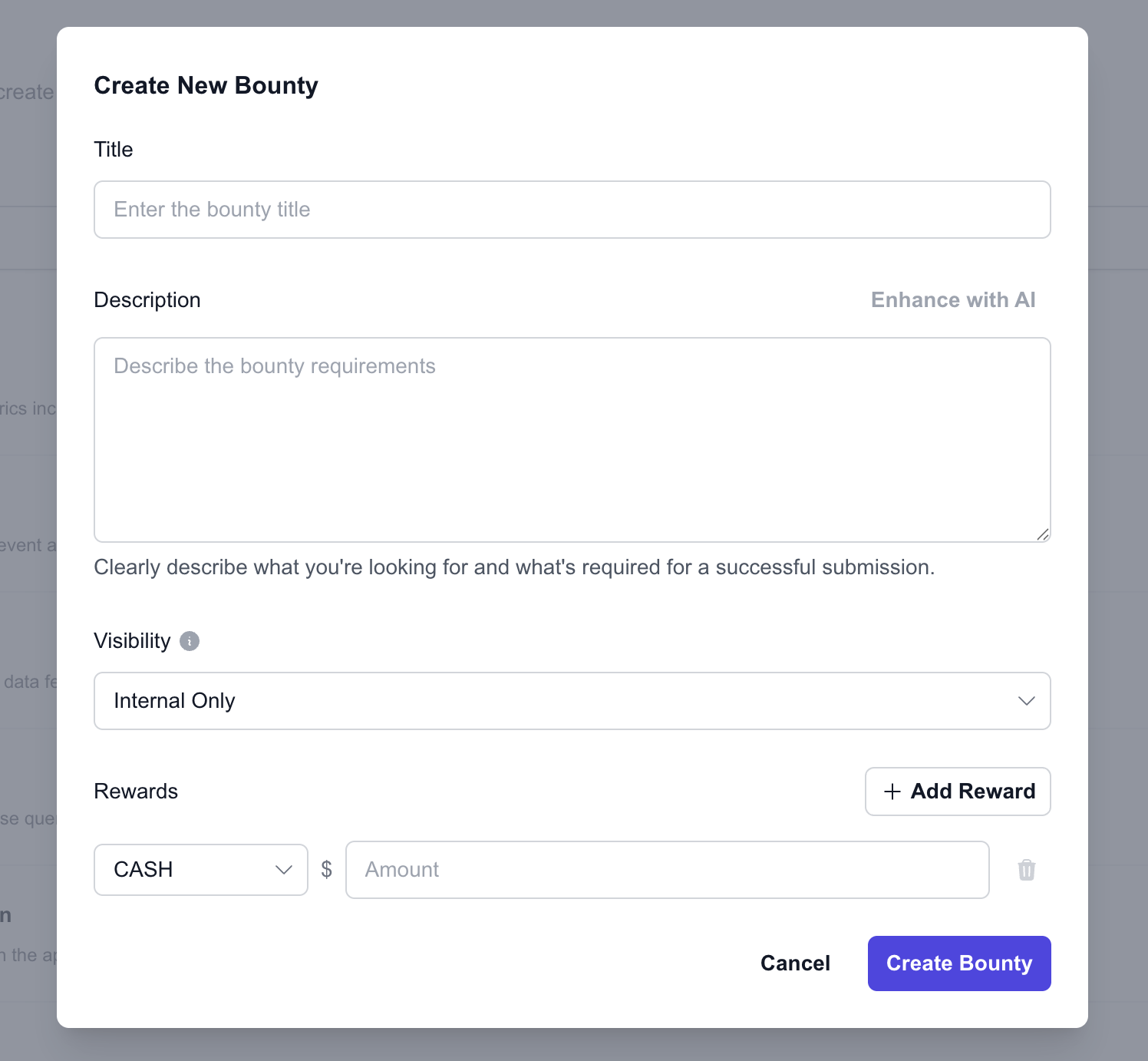Screen dimensions: 1148x1061
Task: Cancel the new bounty dialog
Action: [x=795, y=963]
